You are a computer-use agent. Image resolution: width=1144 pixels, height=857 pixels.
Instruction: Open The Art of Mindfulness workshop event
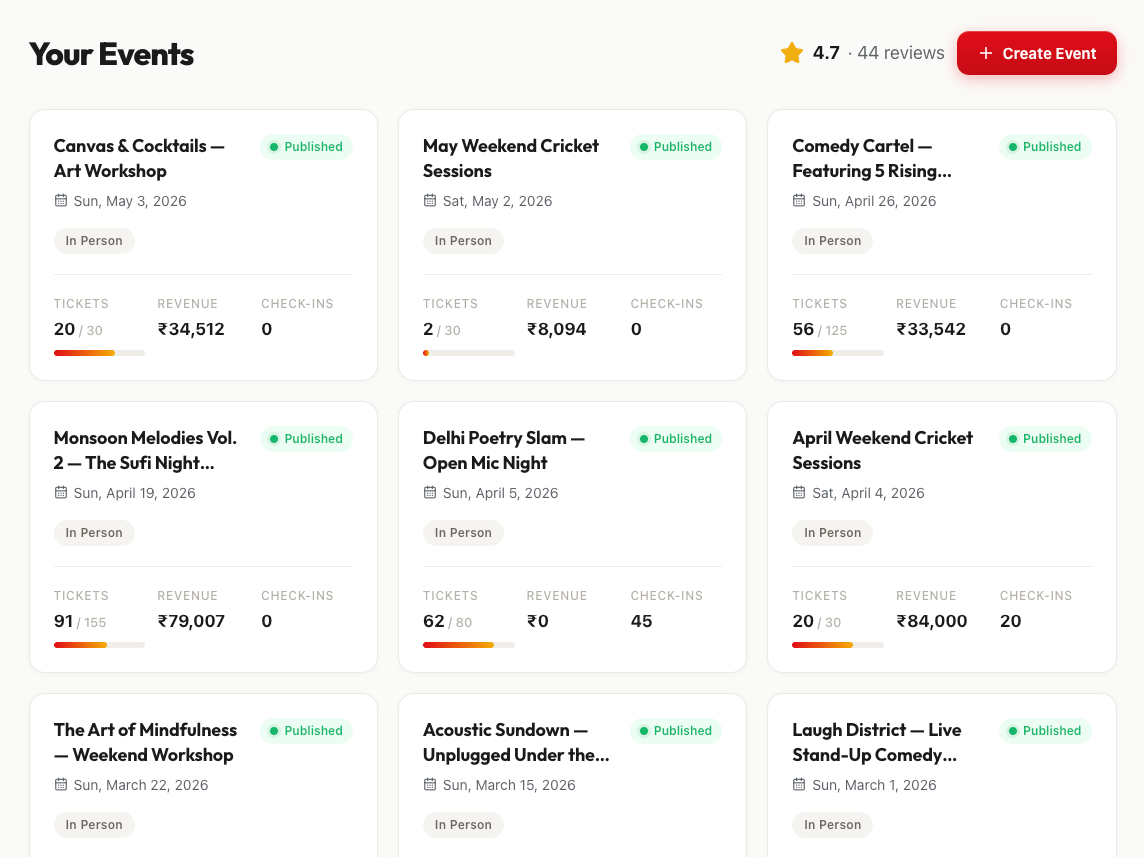145,742
